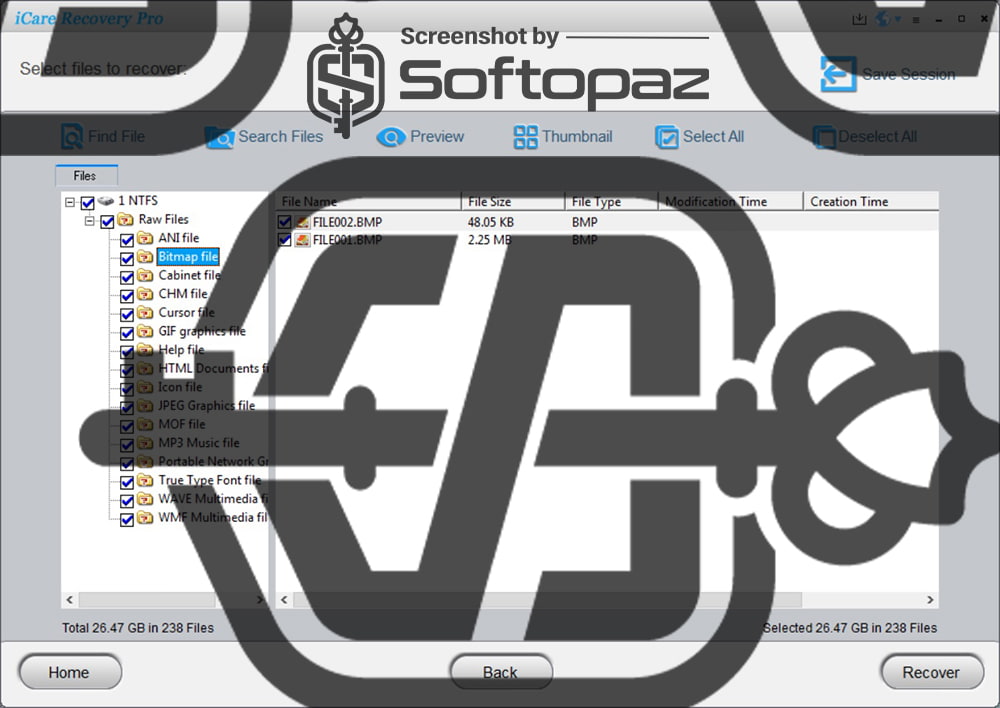The height and width of the screenshot is (708, 1000).
Task: Click the Back button
Action: (501, 672)
